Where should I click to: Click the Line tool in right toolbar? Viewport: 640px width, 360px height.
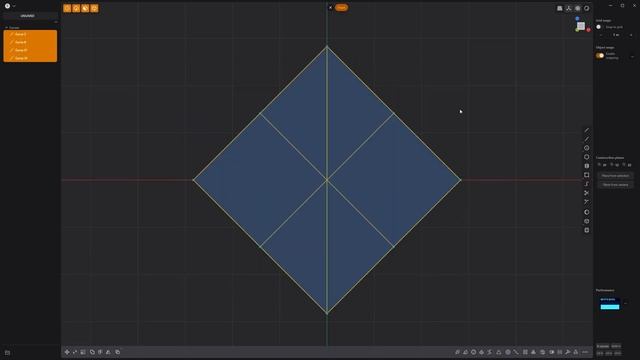pos(587,130)
